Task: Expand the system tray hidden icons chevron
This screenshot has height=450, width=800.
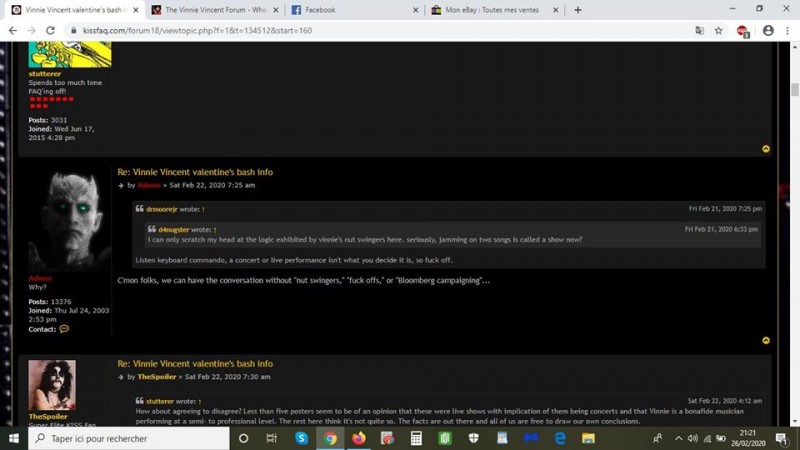Action: (678, 438)
